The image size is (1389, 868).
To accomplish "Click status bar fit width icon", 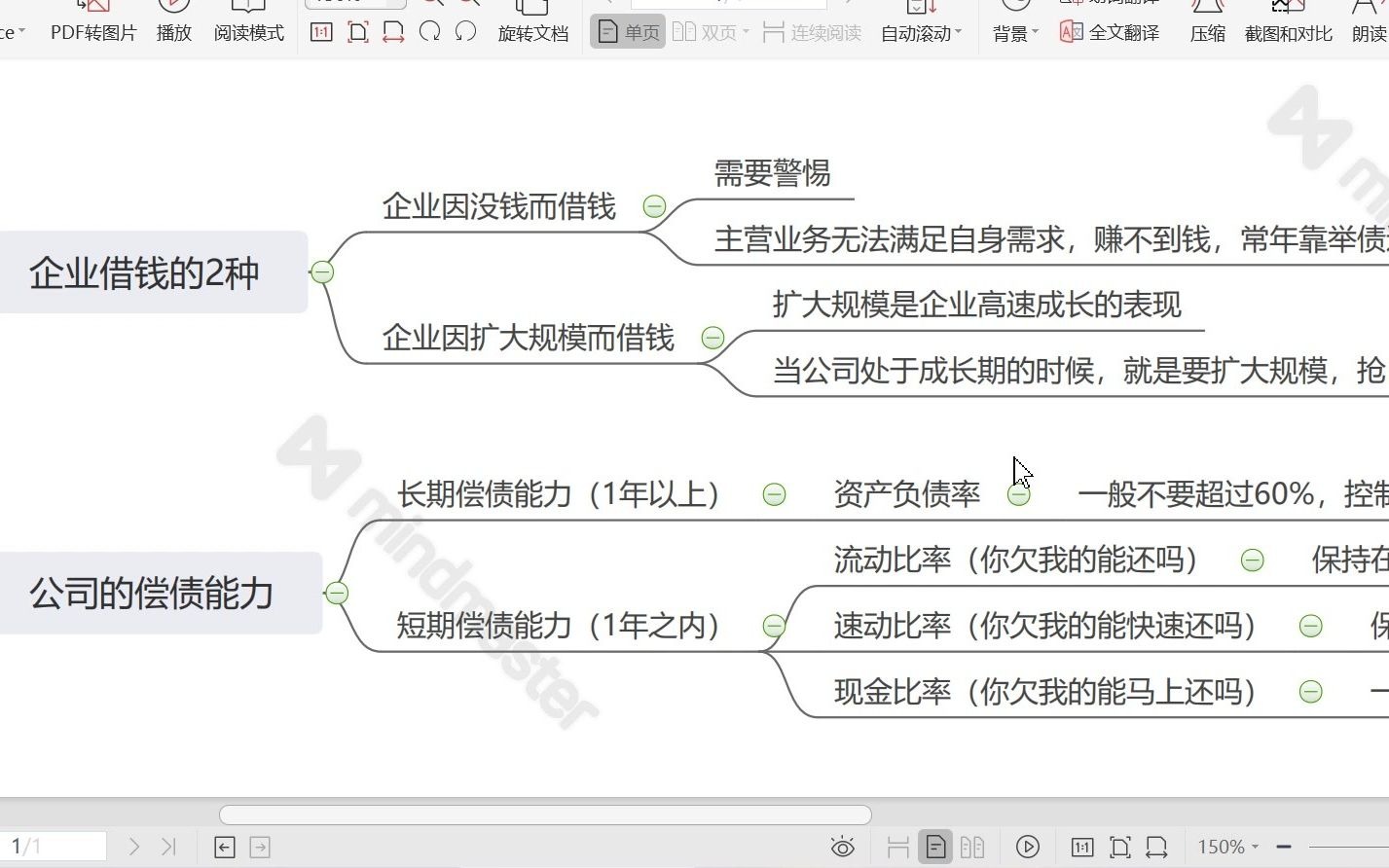I will pos(1156,847).
